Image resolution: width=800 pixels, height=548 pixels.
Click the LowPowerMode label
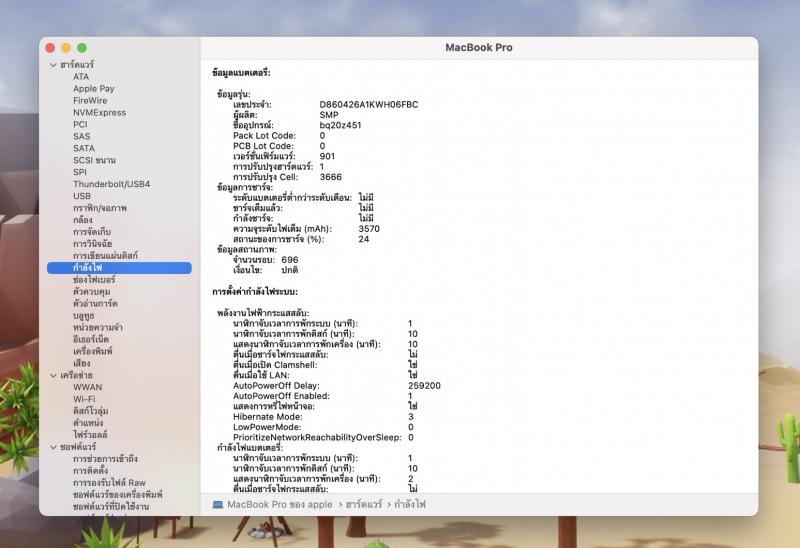[267, 427]
